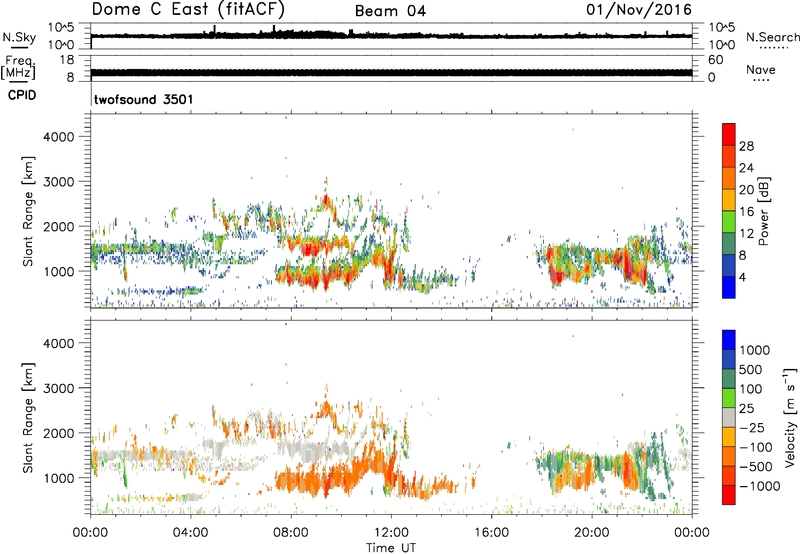The width and height of the screenshot is (800, 554).
Task: Click the 'Power [dB]' colorbar title
Action: click(763, 211)
